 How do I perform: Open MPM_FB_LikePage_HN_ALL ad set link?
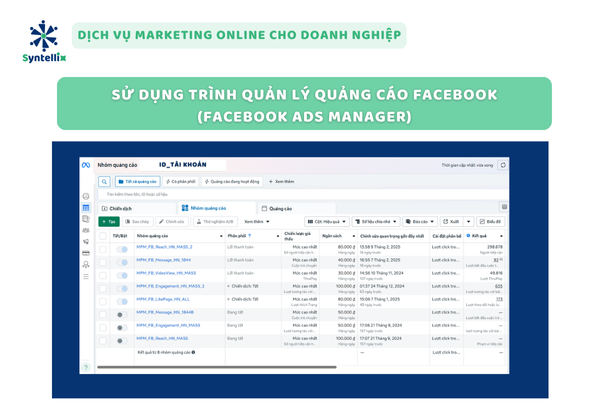point(163,299)
